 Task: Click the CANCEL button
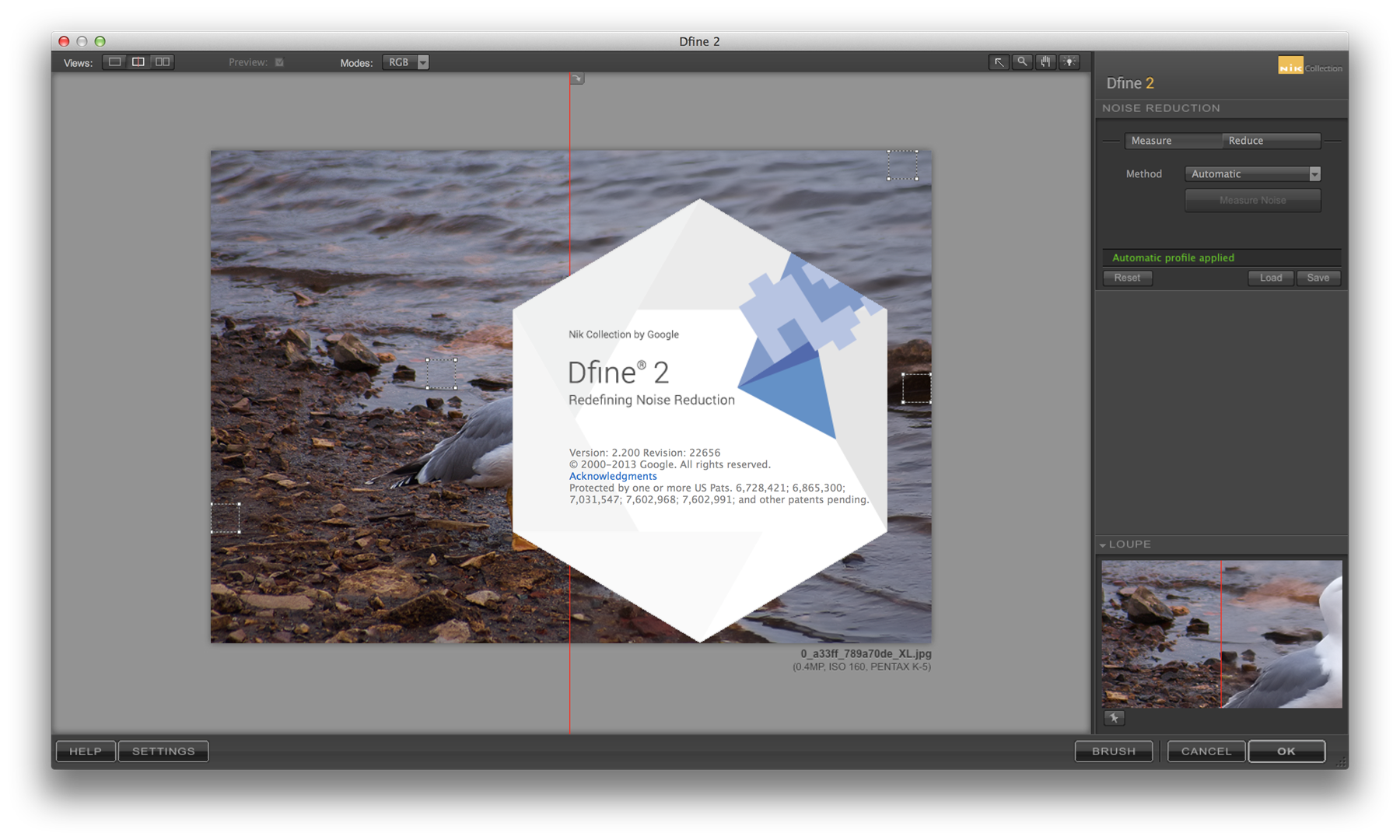point(1206,751)
